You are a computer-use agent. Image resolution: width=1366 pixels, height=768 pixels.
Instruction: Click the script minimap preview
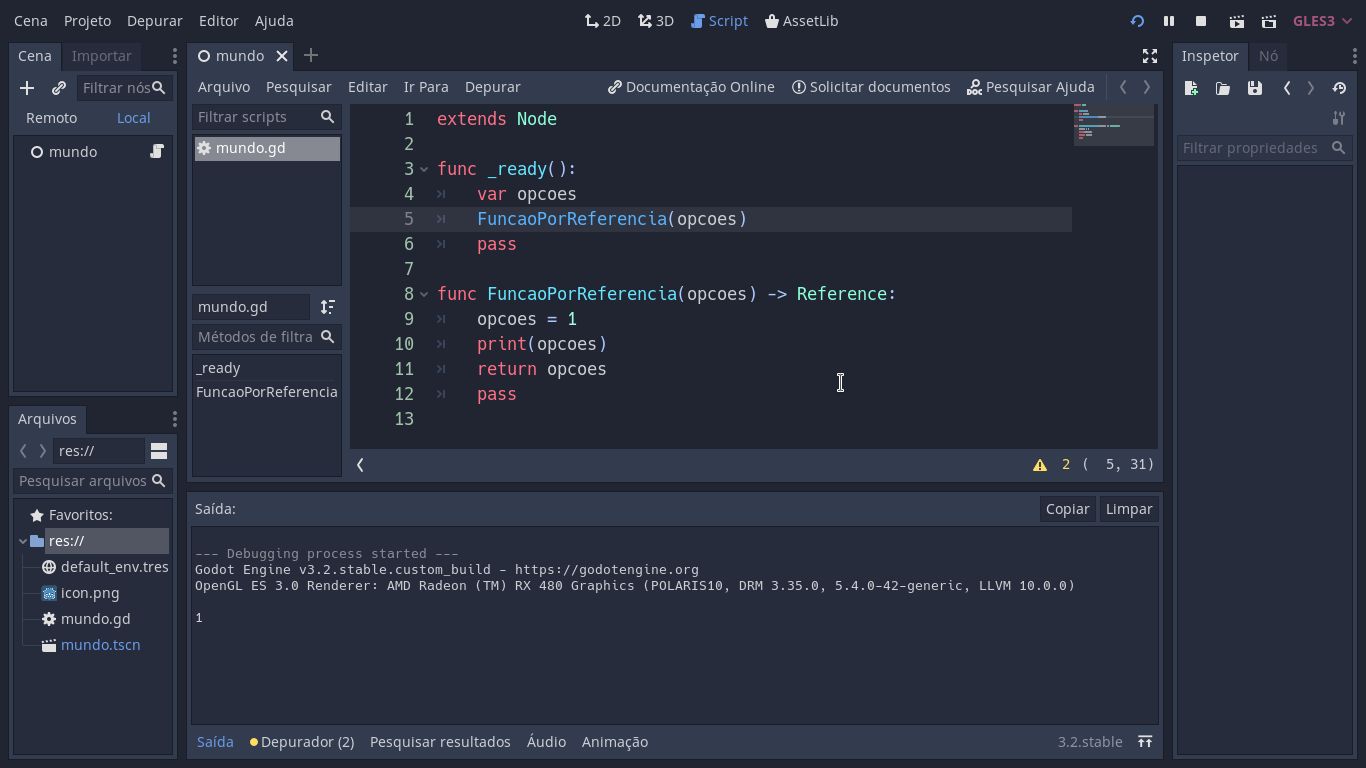1113,124
